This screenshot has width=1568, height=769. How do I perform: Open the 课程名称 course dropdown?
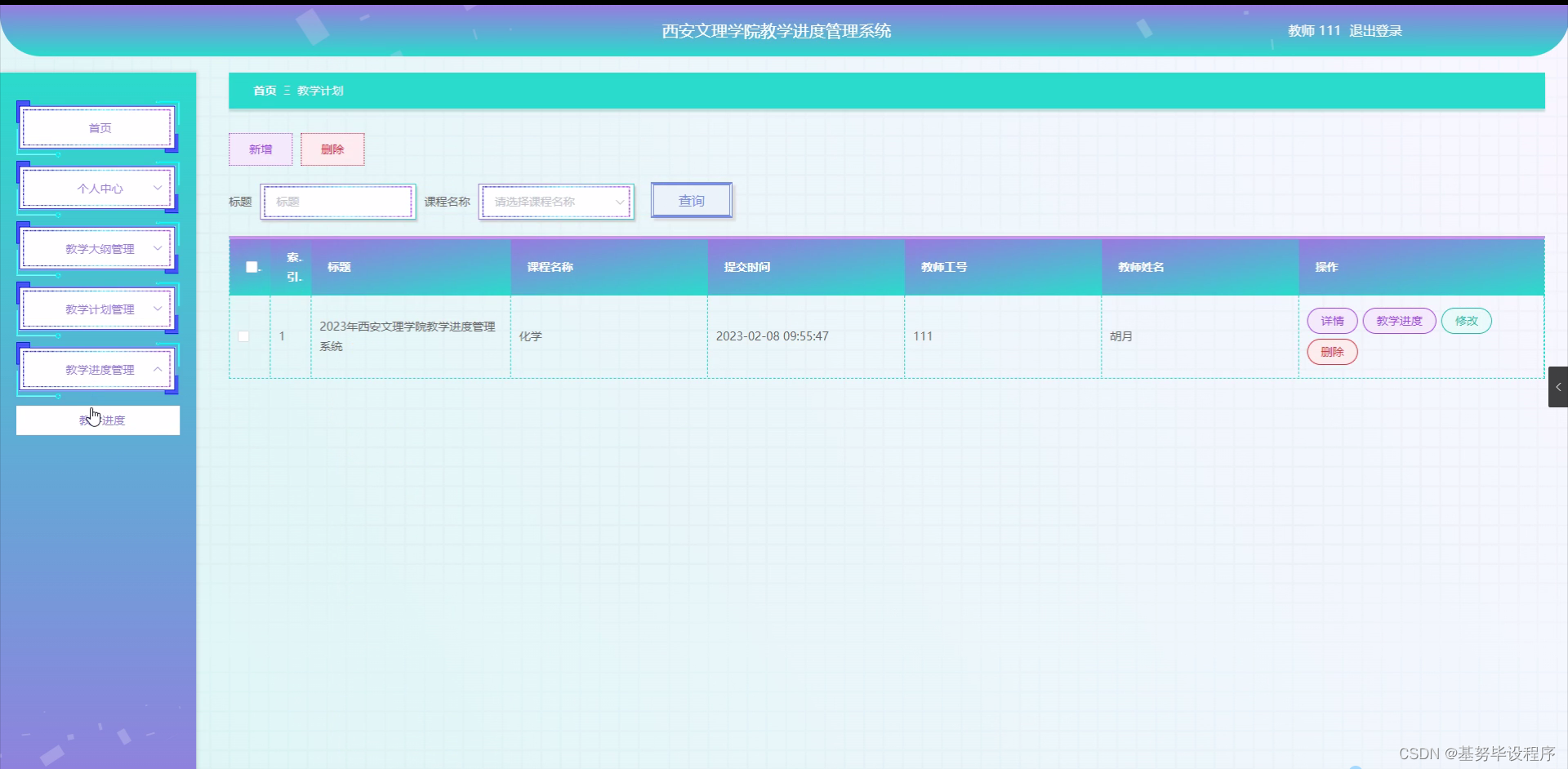[556, 202]
